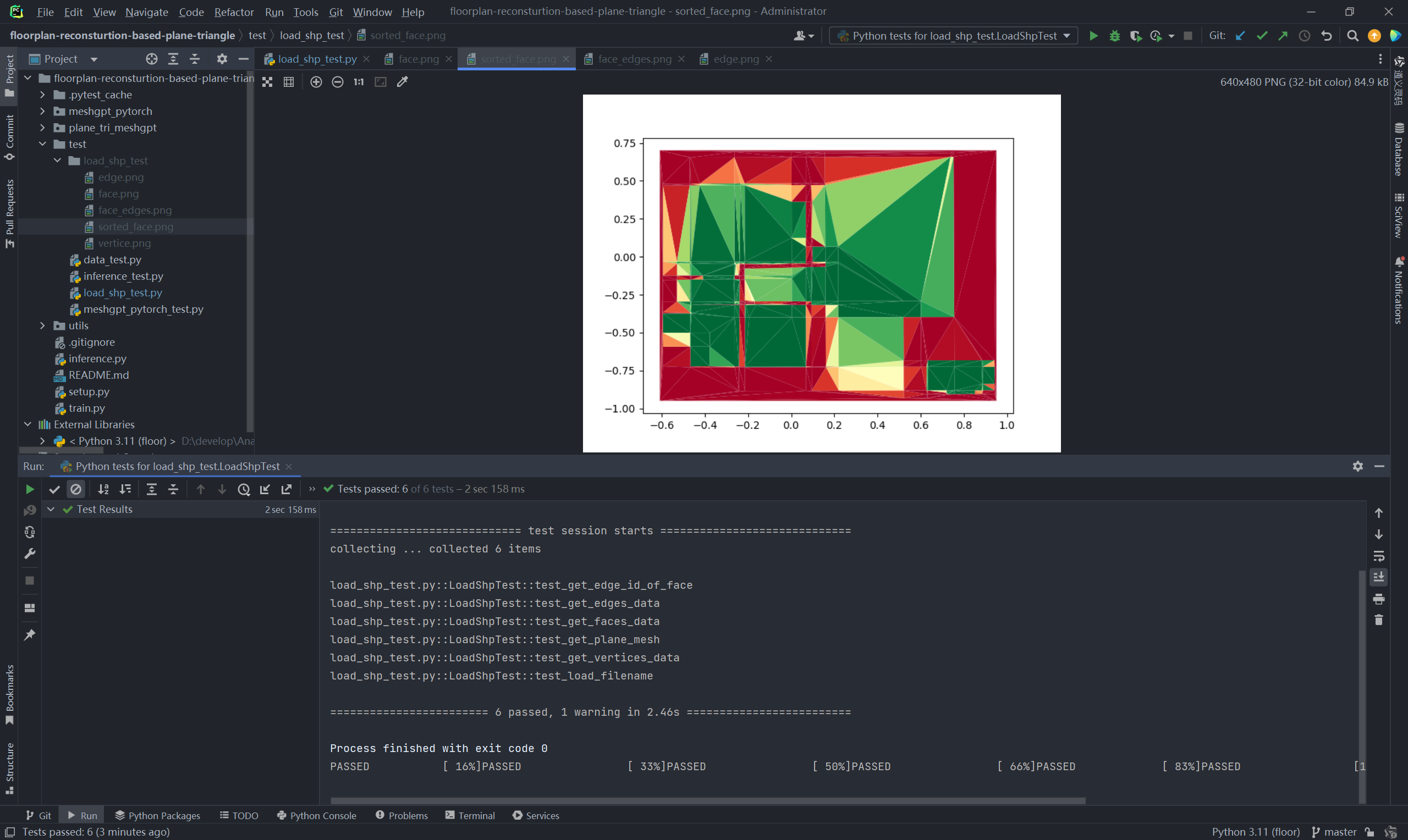Click Fit Zoom to Window icon
This screenshot has height=840, width=1408.
click(381, 82)
